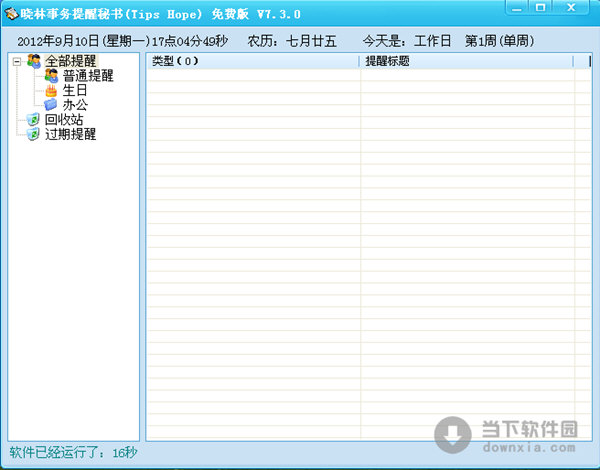Click the 今天是:工作日 label
Screen dimensions: 600x470
click(x=407, y=41)
